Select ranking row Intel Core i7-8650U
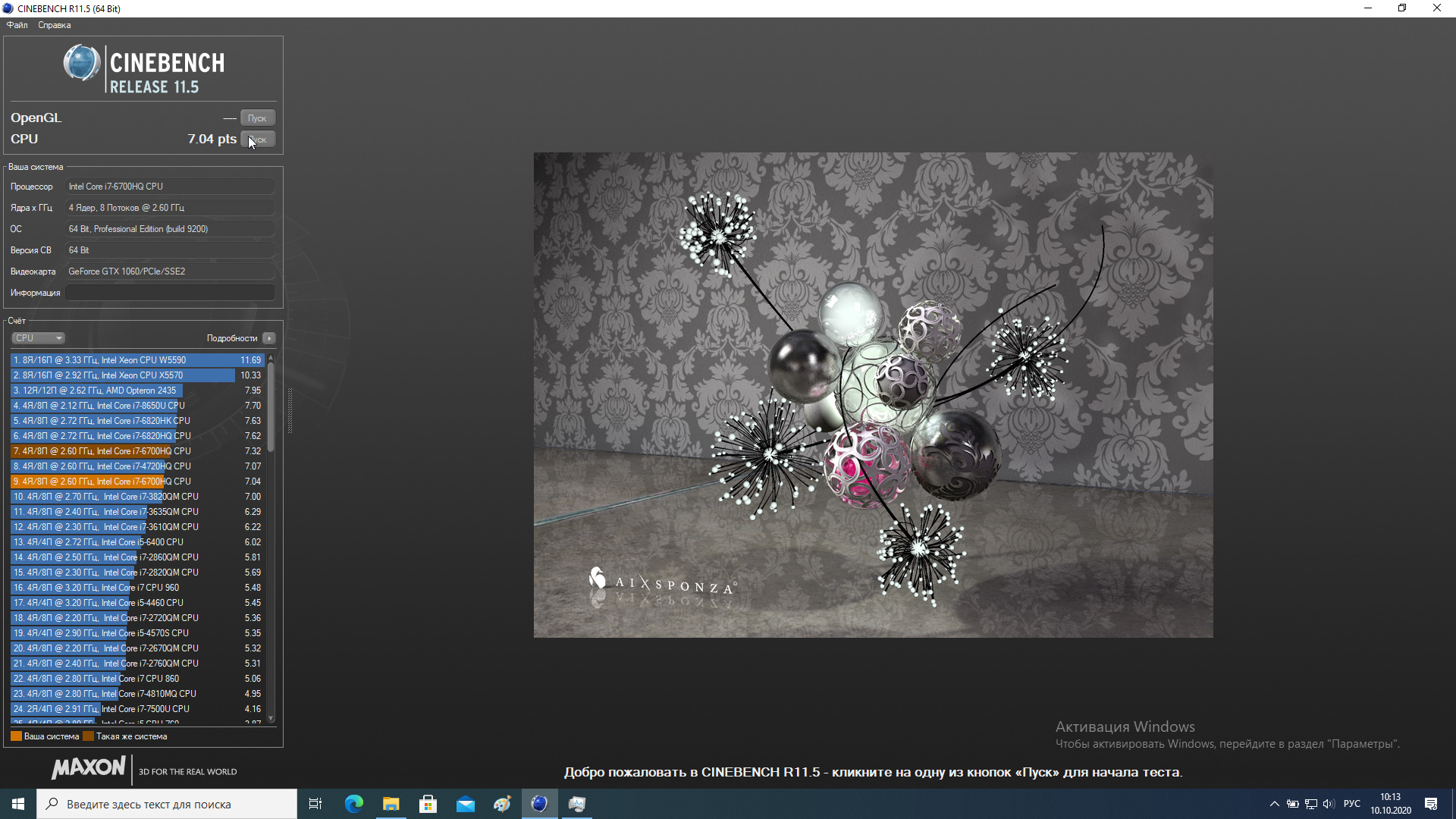The image size is (1456, 819). [x=137, y=406]
